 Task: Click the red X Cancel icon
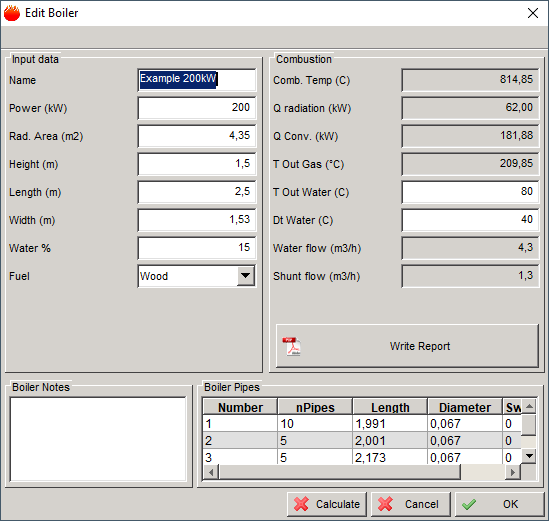click(x=385, y=504)
